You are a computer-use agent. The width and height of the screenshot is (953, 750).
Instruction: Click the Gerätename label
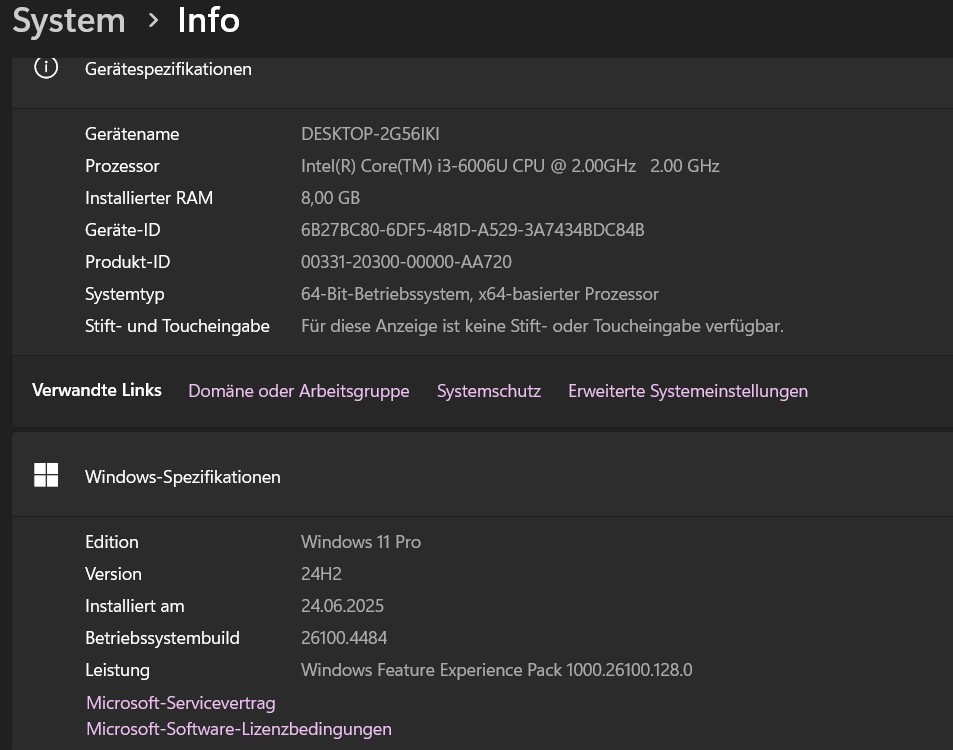132,134
